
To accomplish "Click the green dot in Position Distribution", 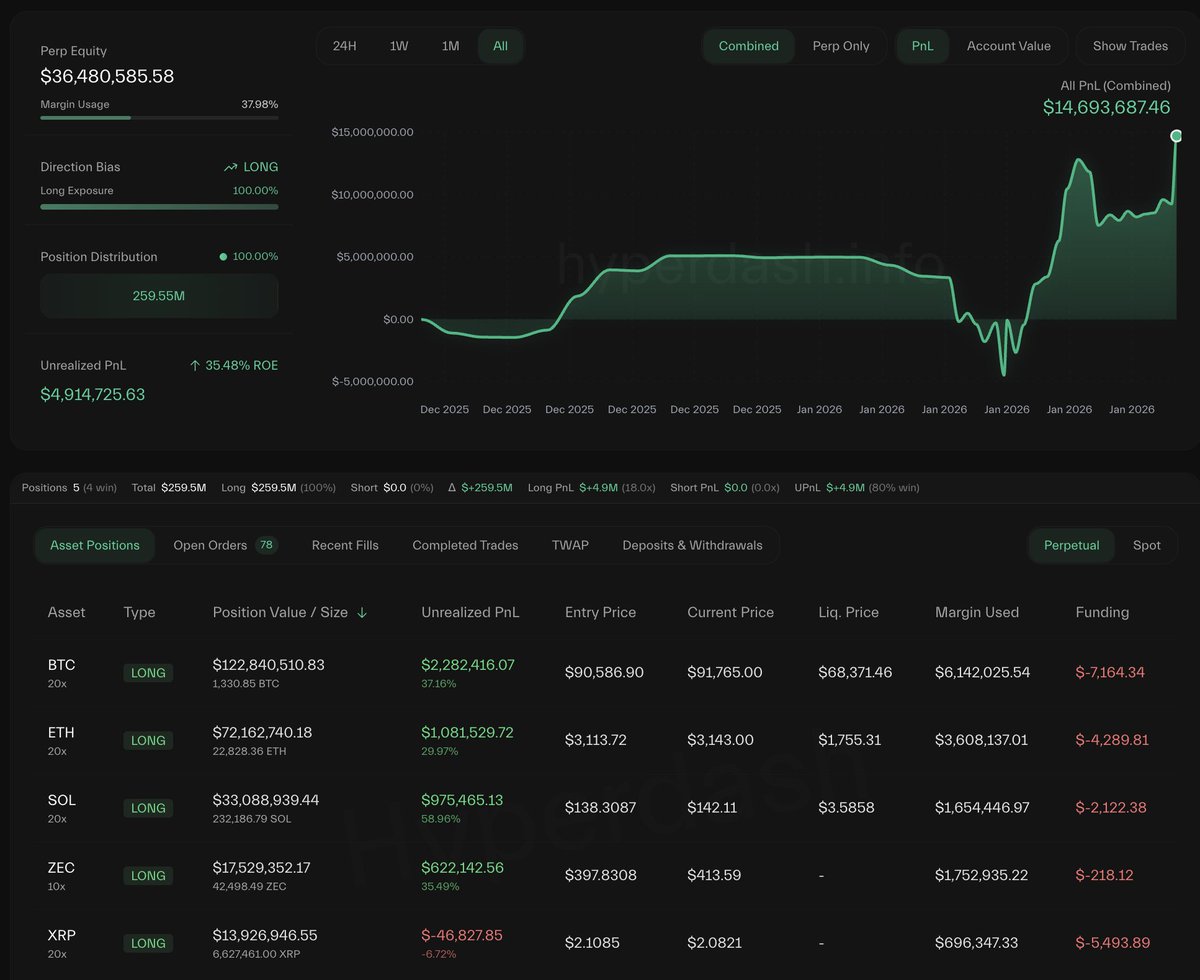I will tap(223, 257).
